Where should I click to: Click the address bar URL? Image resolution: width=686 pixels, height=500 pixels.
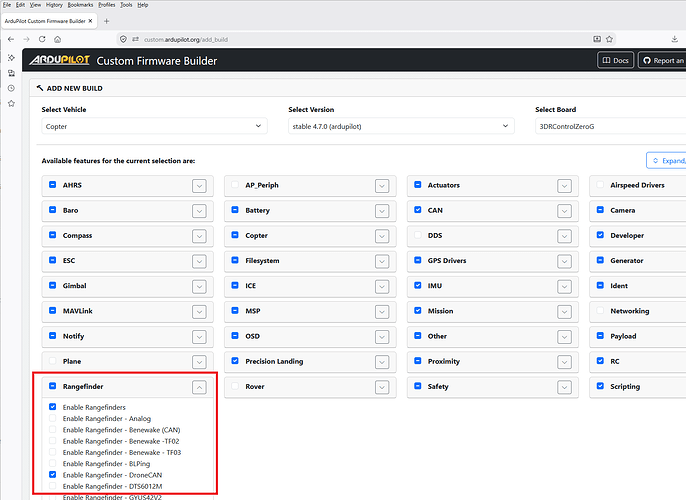(186, 39)
